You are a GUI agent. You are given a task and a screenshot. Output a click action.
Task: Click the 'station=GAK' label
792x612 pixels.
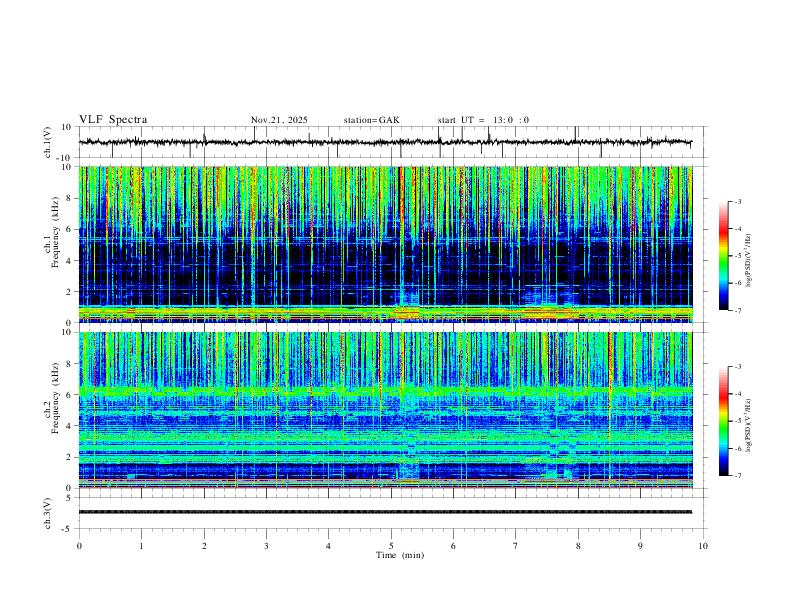[x=371, y=120]
